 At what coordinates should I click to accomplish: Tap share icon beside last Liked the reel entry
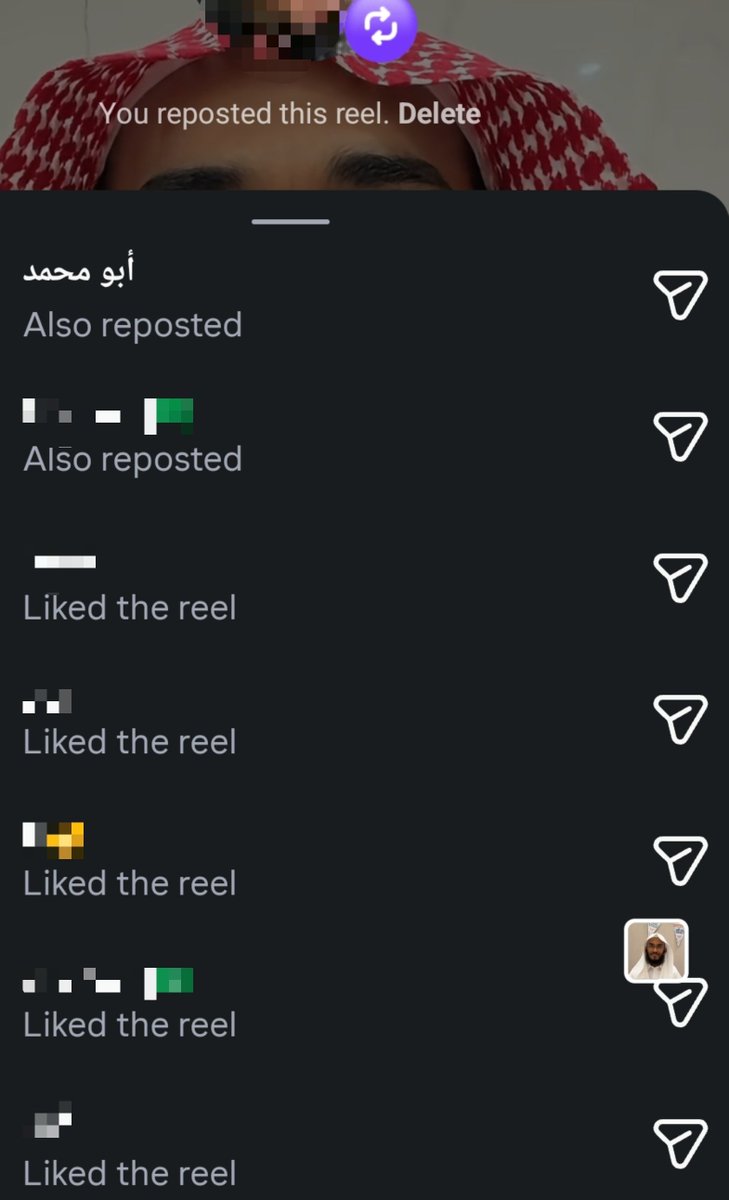(680, 1143)
